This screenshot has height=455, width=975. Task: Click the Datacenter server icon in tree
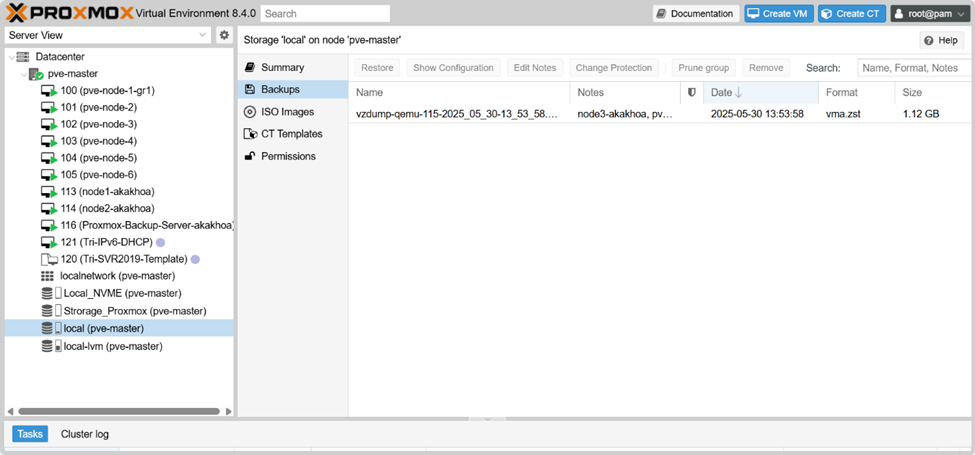[x=23, y=57]
